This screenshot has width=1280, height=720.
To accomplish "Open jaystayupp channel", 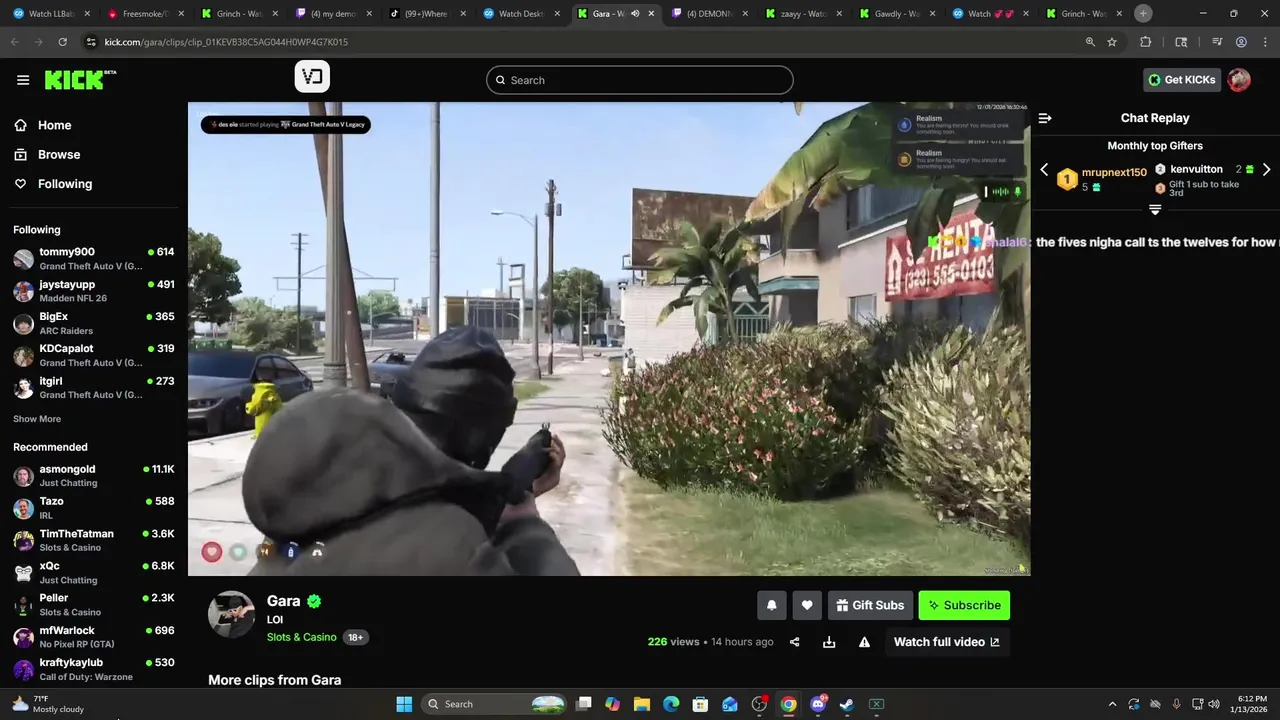I will (x=94, y=291).
